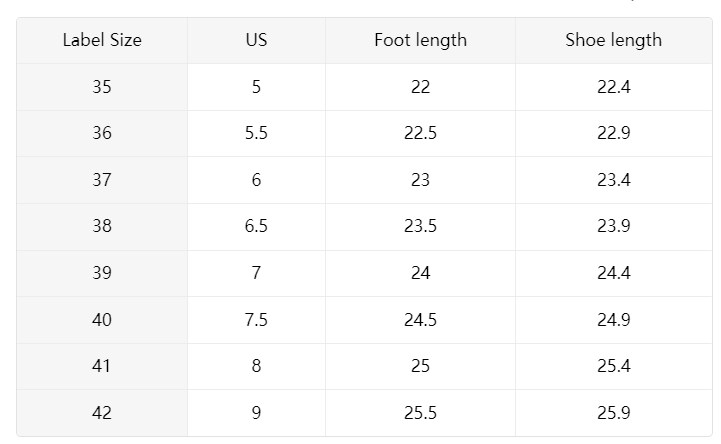Click shoe length 25.9 cell
This screenshot has width=721, height=444.
pos(614,413)
